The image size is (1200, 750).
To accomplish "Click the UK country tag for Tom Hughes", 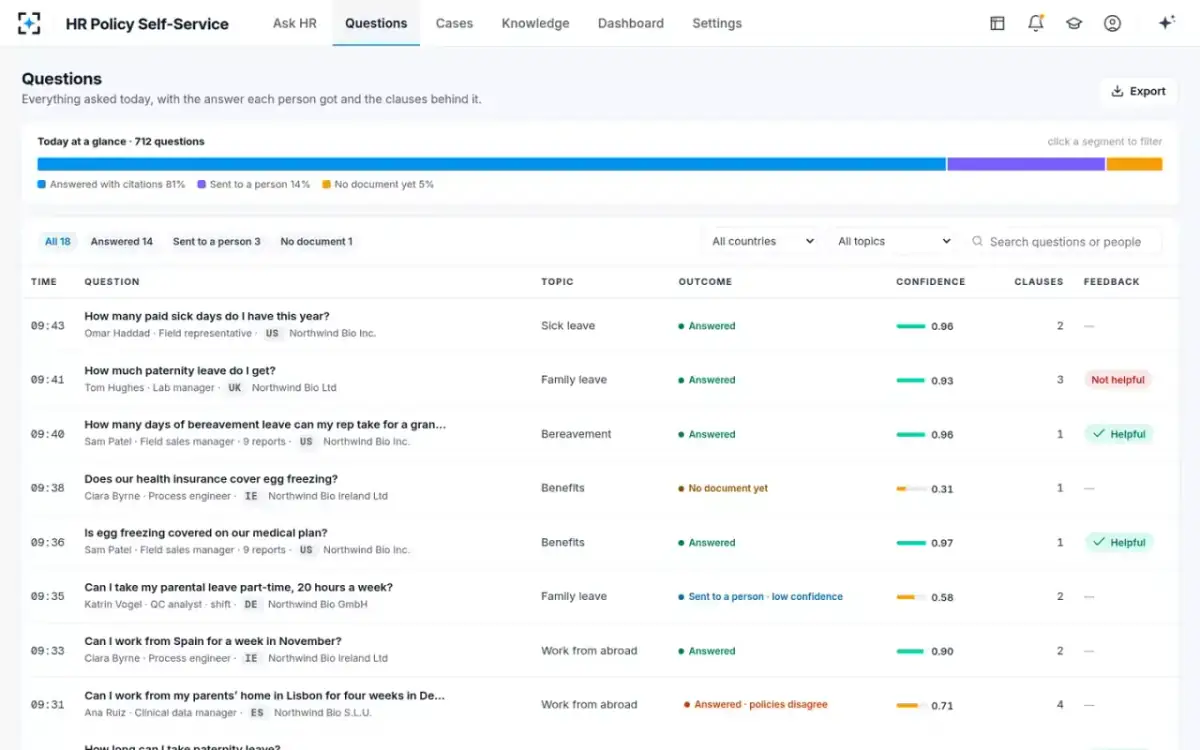I will pos(235,387).
